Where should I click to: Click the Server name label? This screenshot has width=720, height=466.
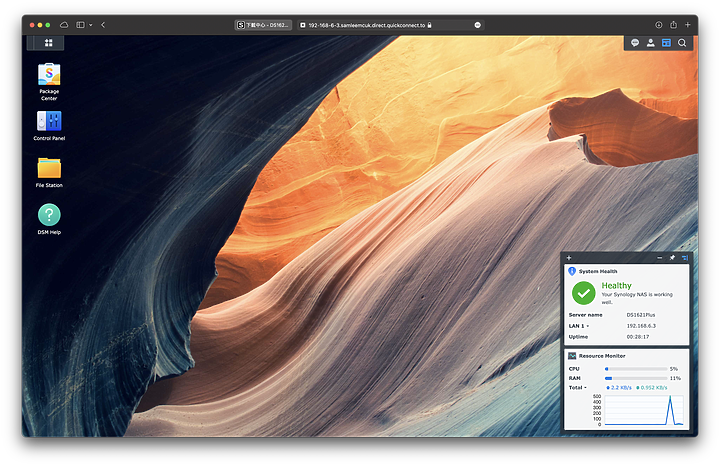tap(585, 315)
